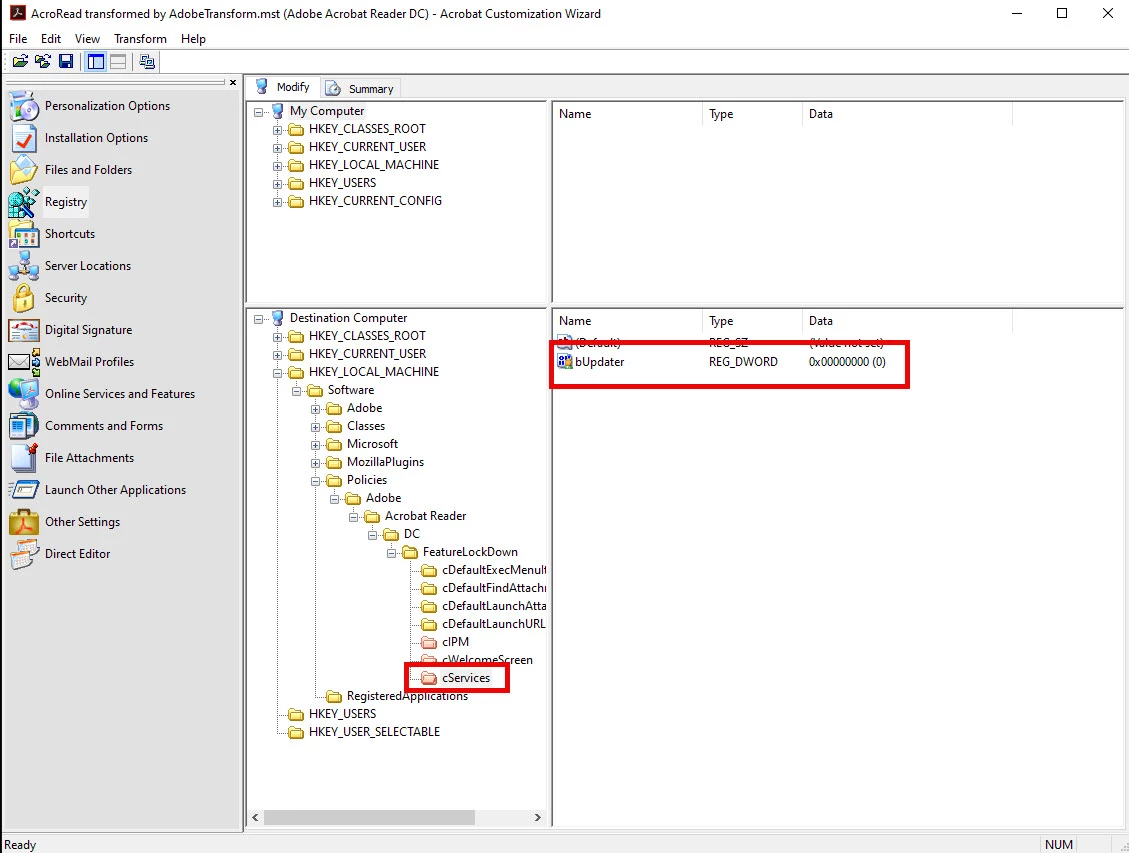Open a package using the toolbar folder icon
The height and width of the screenshot is (853, 1129).
(20, 62)
